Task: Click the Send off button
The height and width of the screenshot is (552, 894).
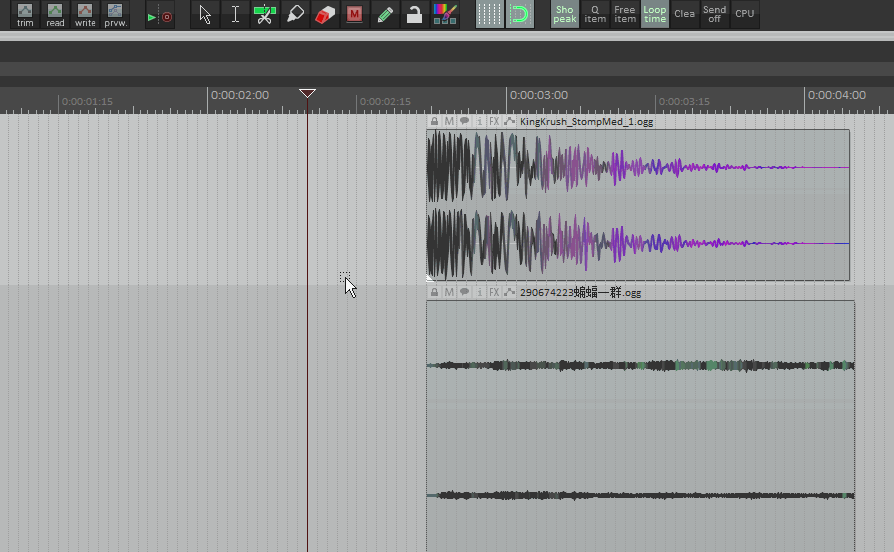Action: pyautogui.click(x=714, y=14)
